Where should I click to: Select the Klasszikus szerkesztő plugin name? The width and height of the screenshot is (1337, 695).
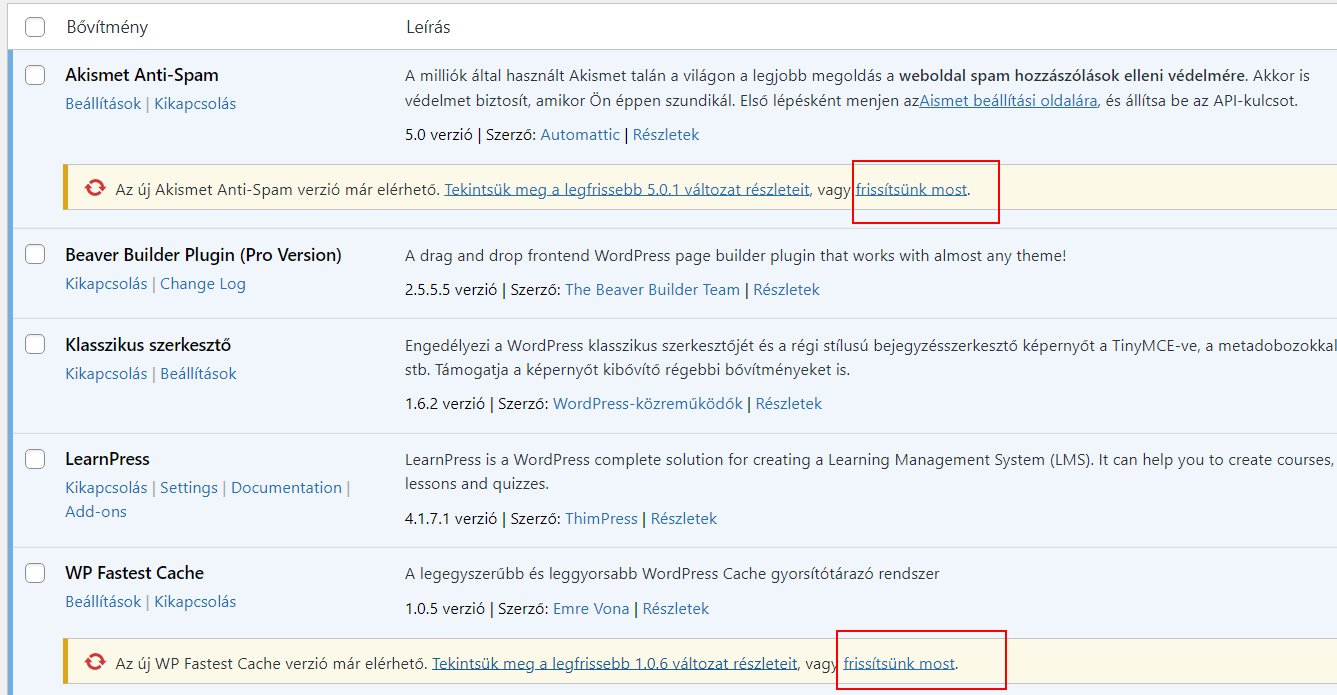coord(148,345)
